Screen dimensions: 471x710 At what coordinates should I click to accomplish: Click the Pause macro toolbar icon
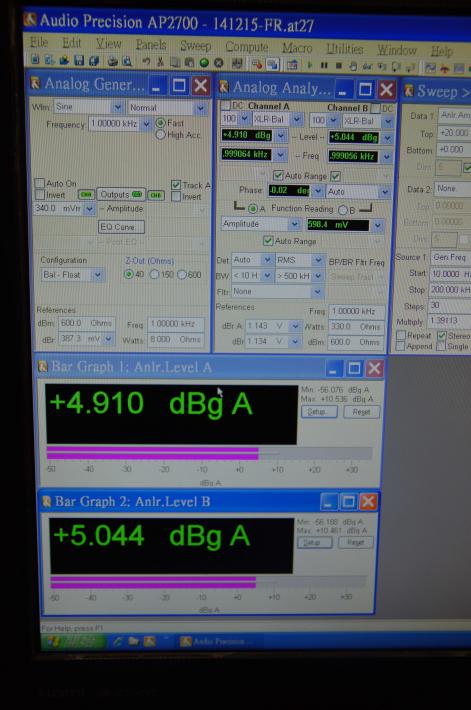point(324,66)
